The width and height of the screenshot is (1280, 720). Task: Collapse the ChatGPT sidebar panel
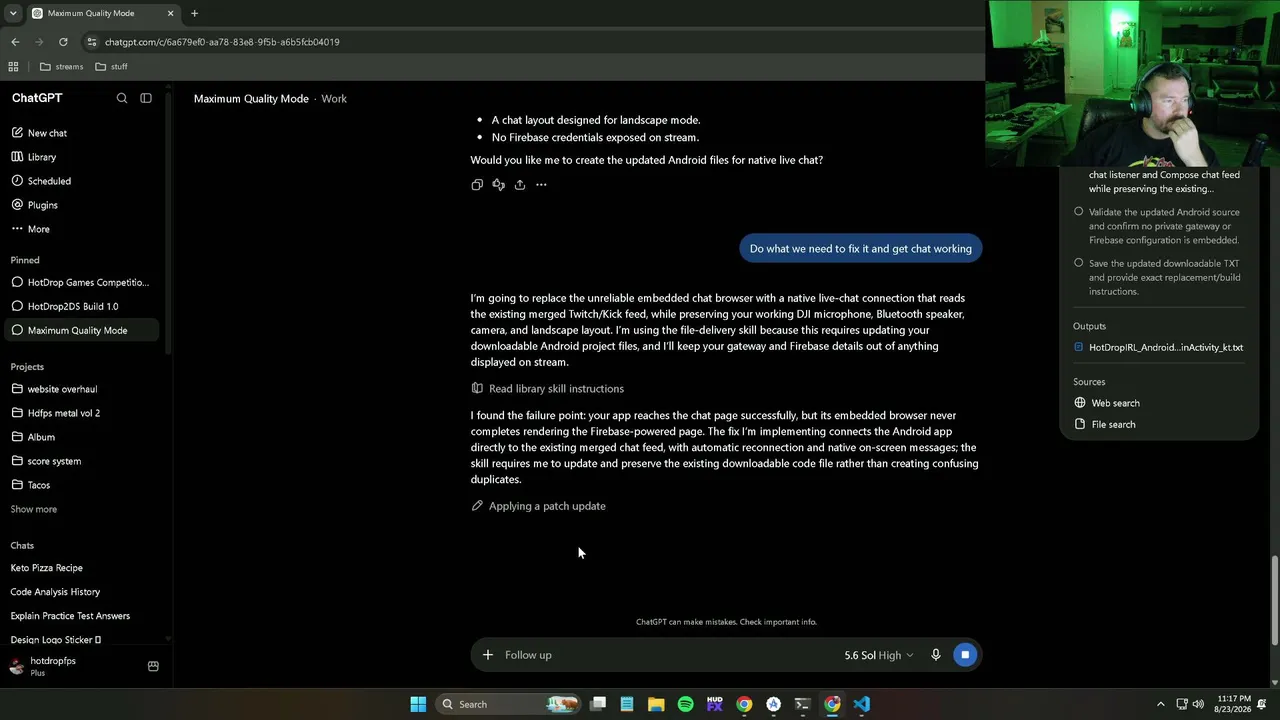(x=146, y=98)
